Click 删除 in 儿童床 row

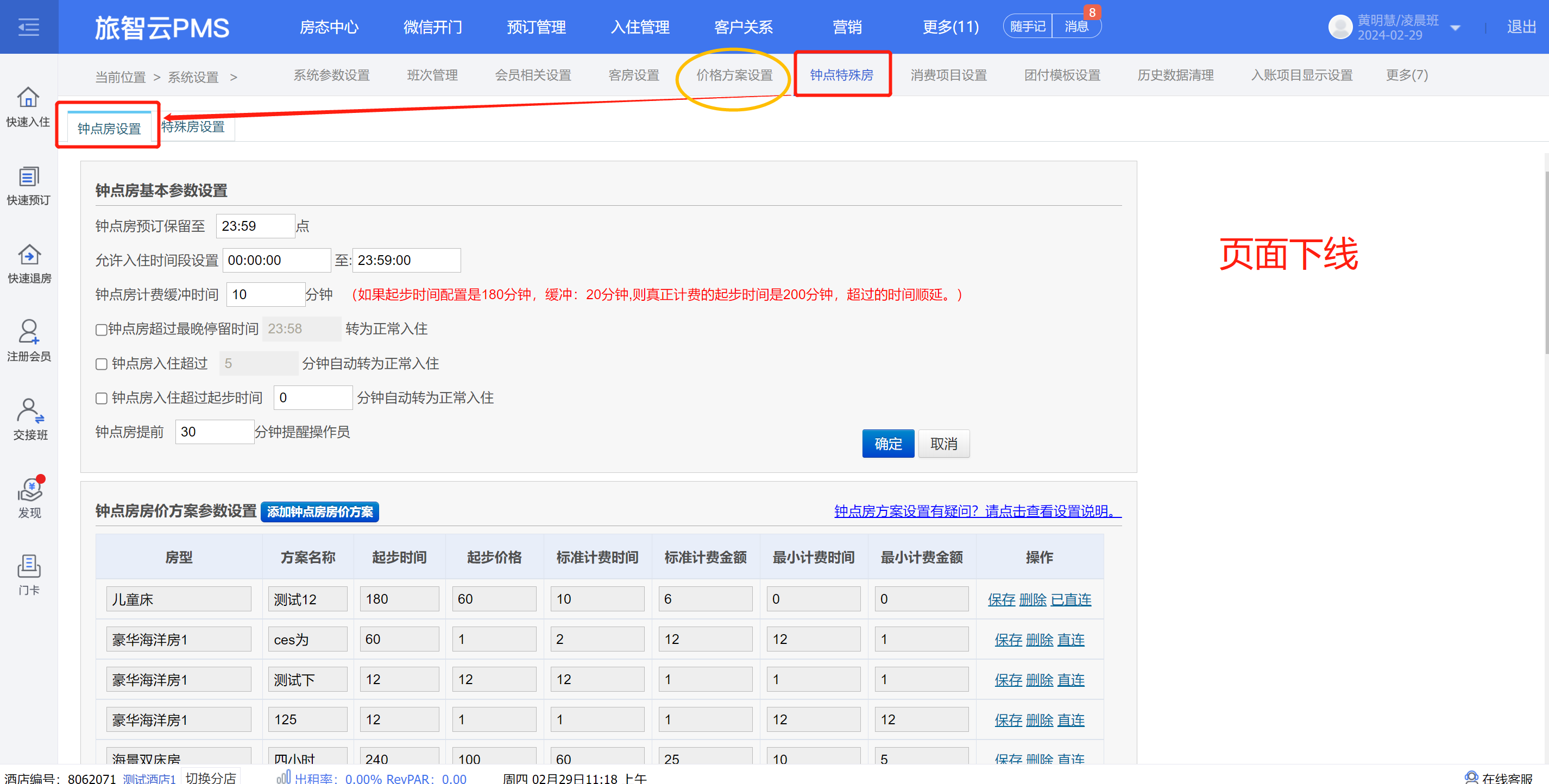click(x=1033, y=600)
